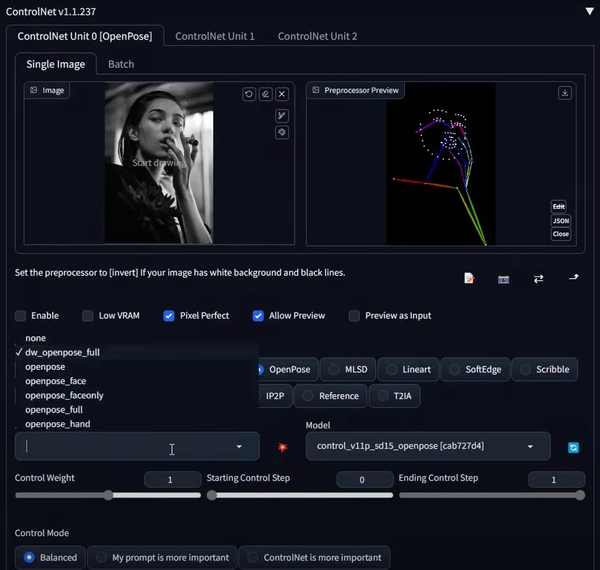Image resolution: width=600 pixels, height=570 pixels.
Task: Refresh the model list
Action: pyautogui.click(x=573, y=447)
